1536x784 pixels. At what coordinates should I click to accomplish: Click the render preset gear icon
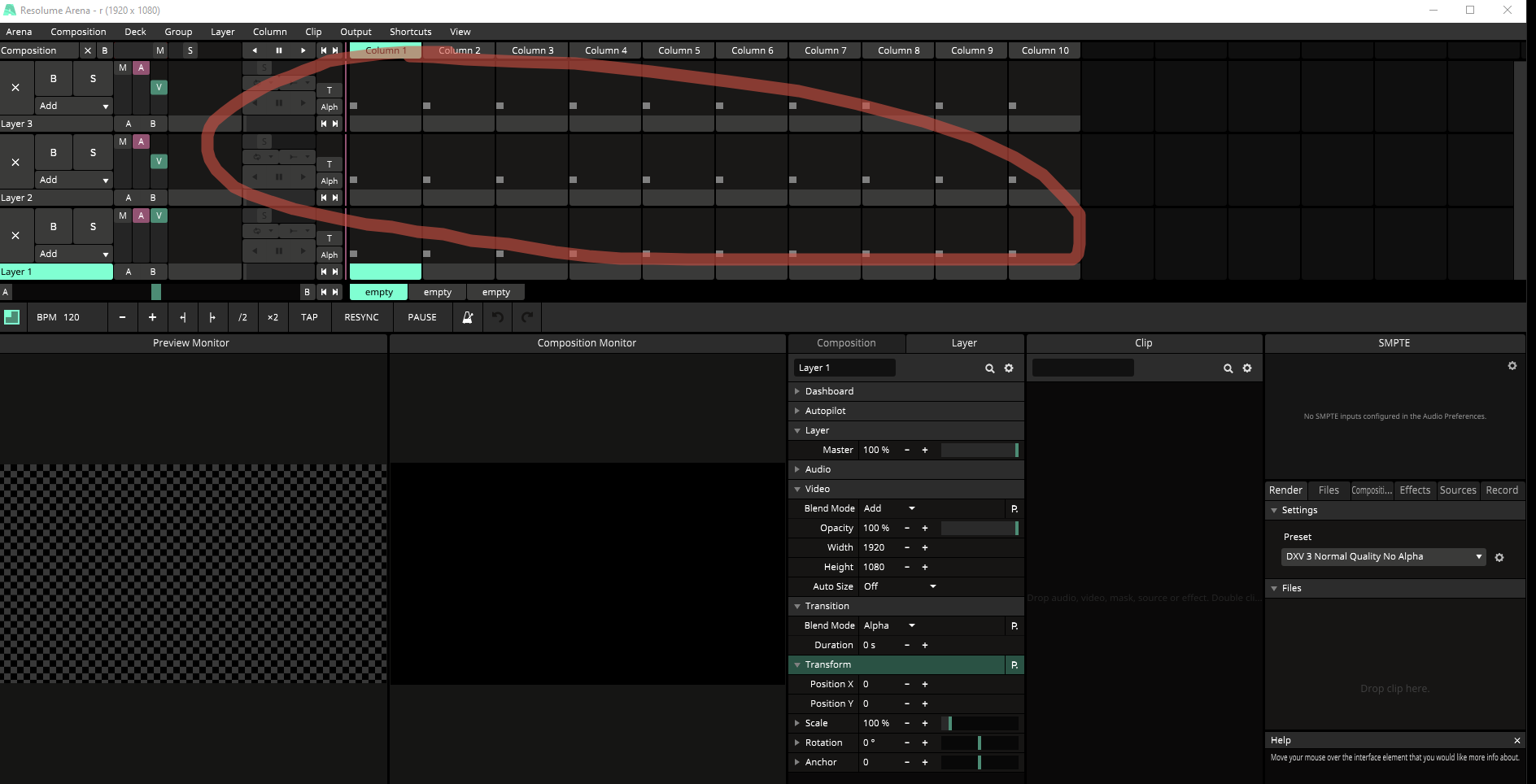pyautogui.click(x=1499, y=557)
